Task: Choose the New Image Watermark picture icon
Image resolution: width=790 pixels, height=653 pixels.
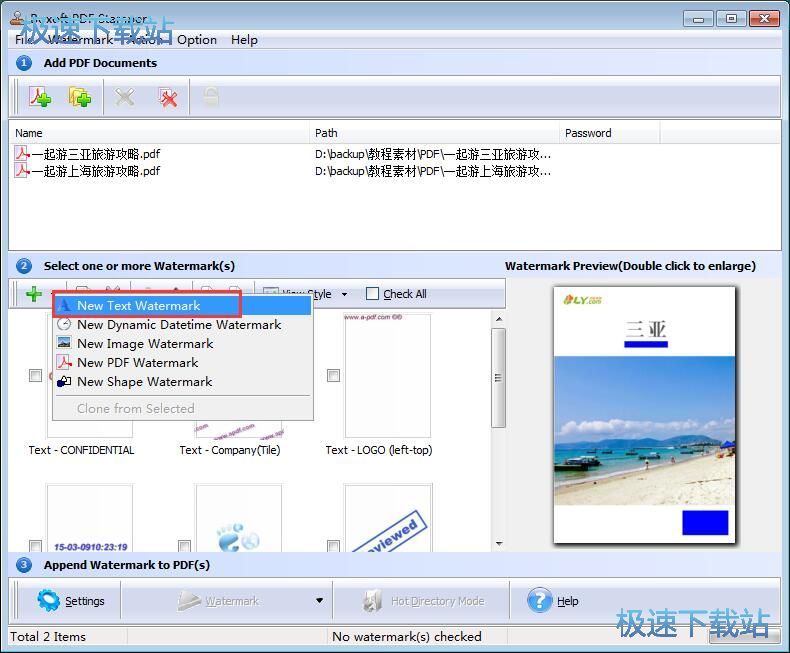Action: pyautogui.click(x=65, y=343)
